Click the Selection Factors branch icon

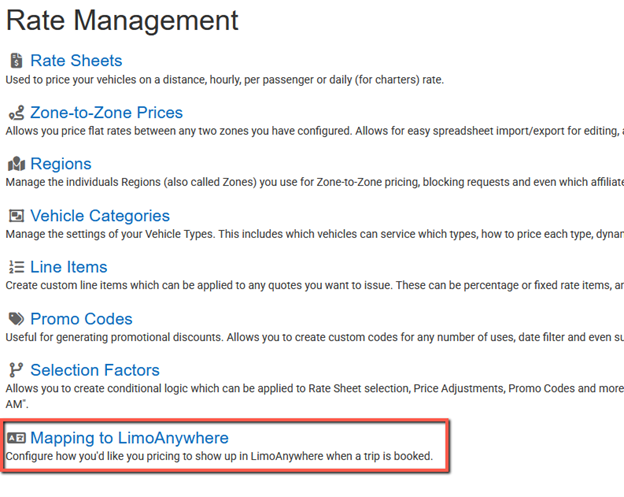[x=16, y=370]
